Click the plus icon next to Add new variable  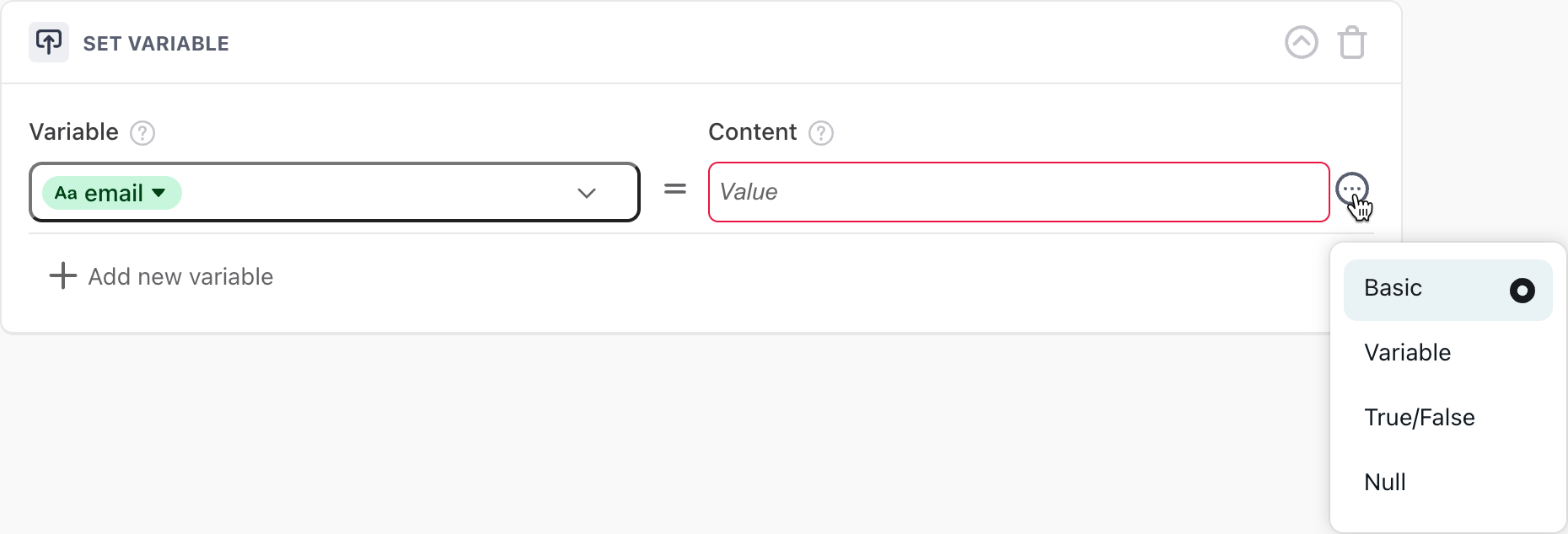62,275
